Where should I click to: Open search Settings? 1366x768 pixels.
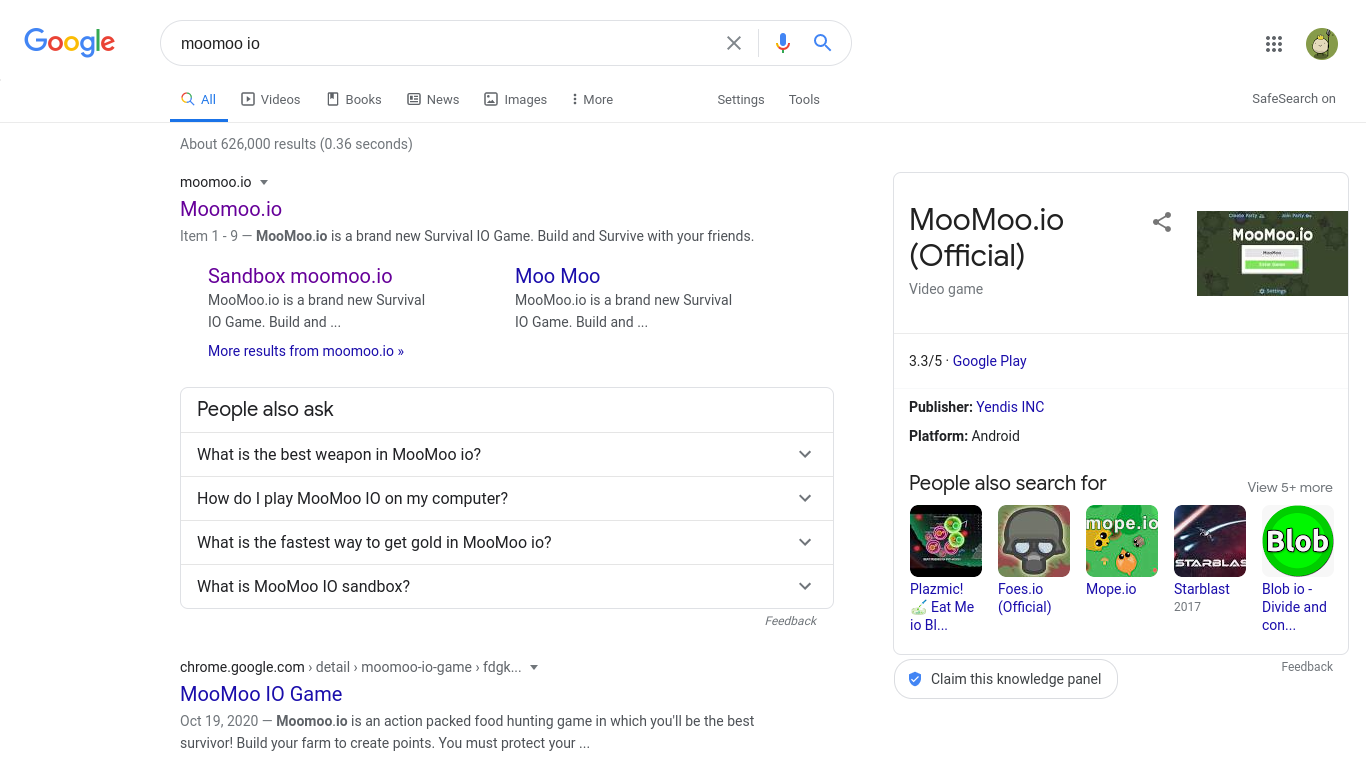[x=741, y=99]
